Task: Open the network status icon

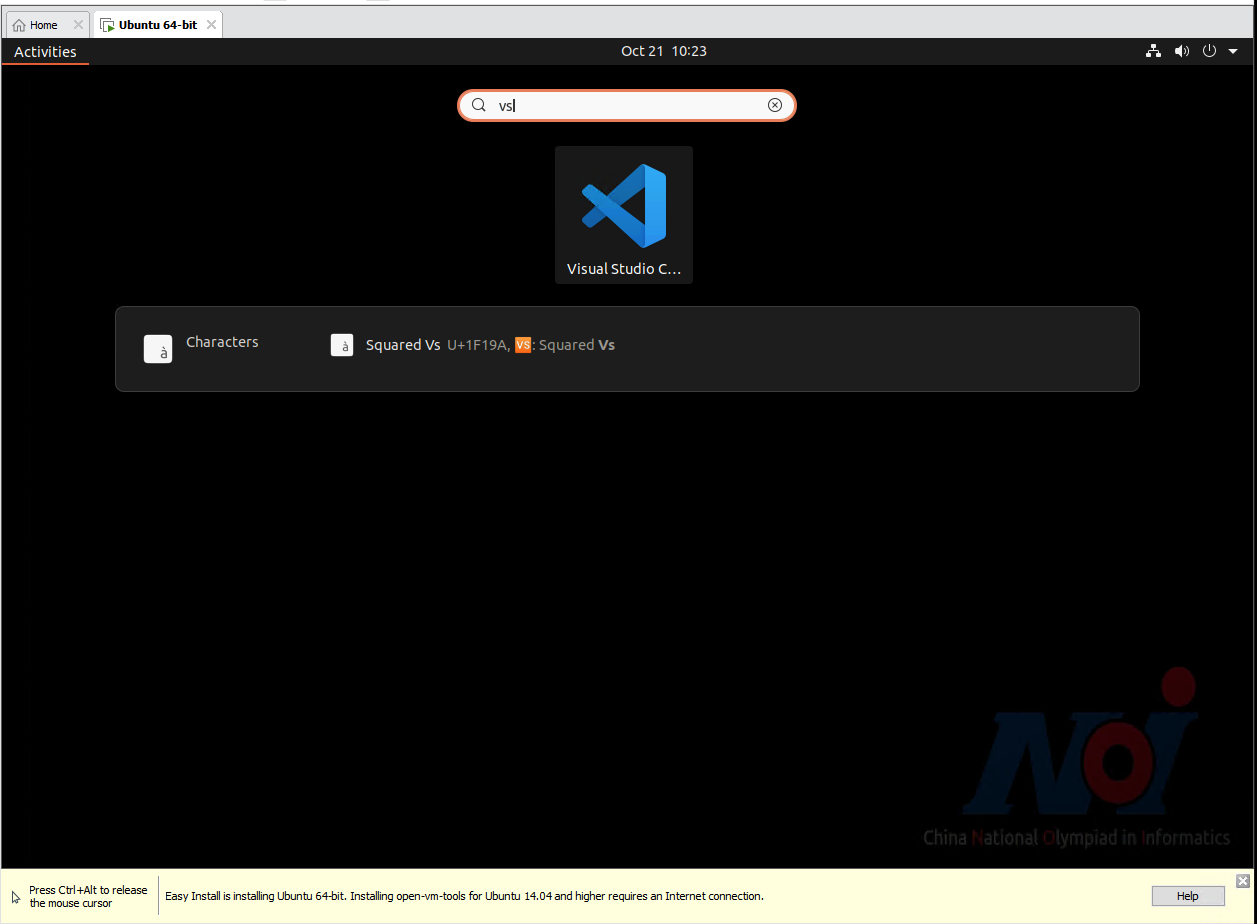Action: 1153,51
